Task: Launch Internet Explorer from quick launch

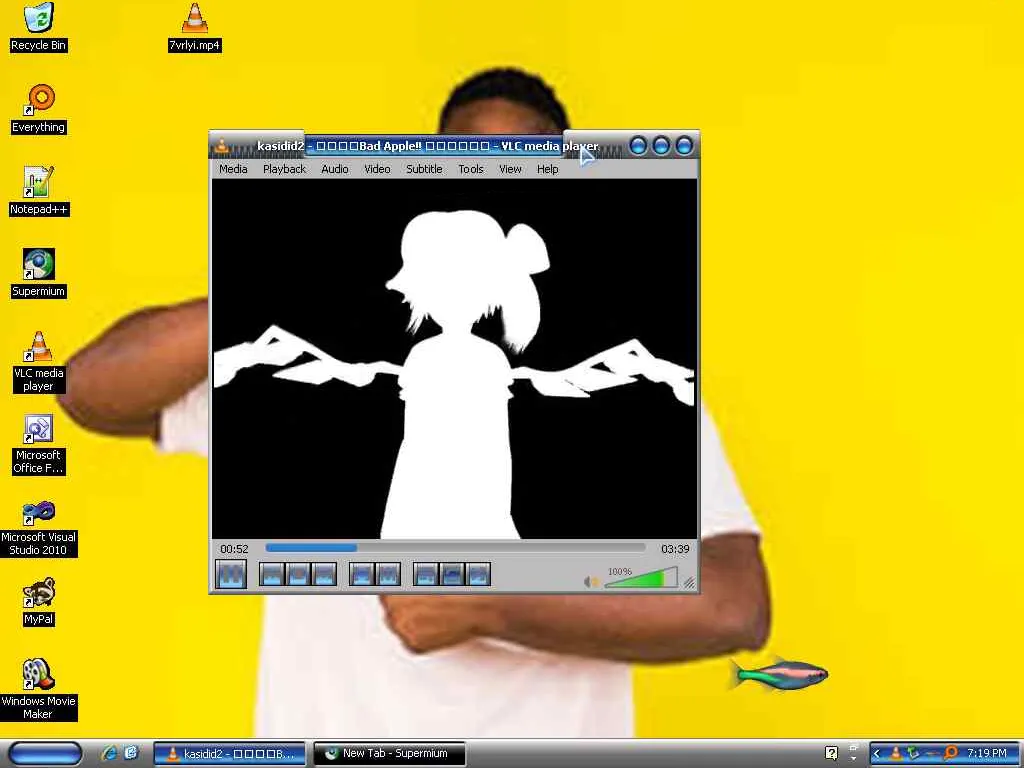Action: (109, 754)
